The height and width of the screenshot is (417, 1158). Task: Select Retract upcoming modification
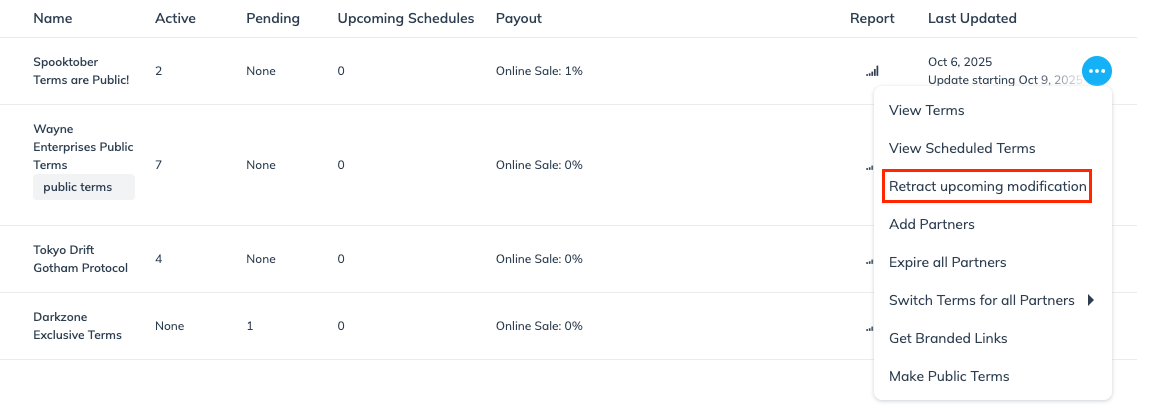coord(987,186)
